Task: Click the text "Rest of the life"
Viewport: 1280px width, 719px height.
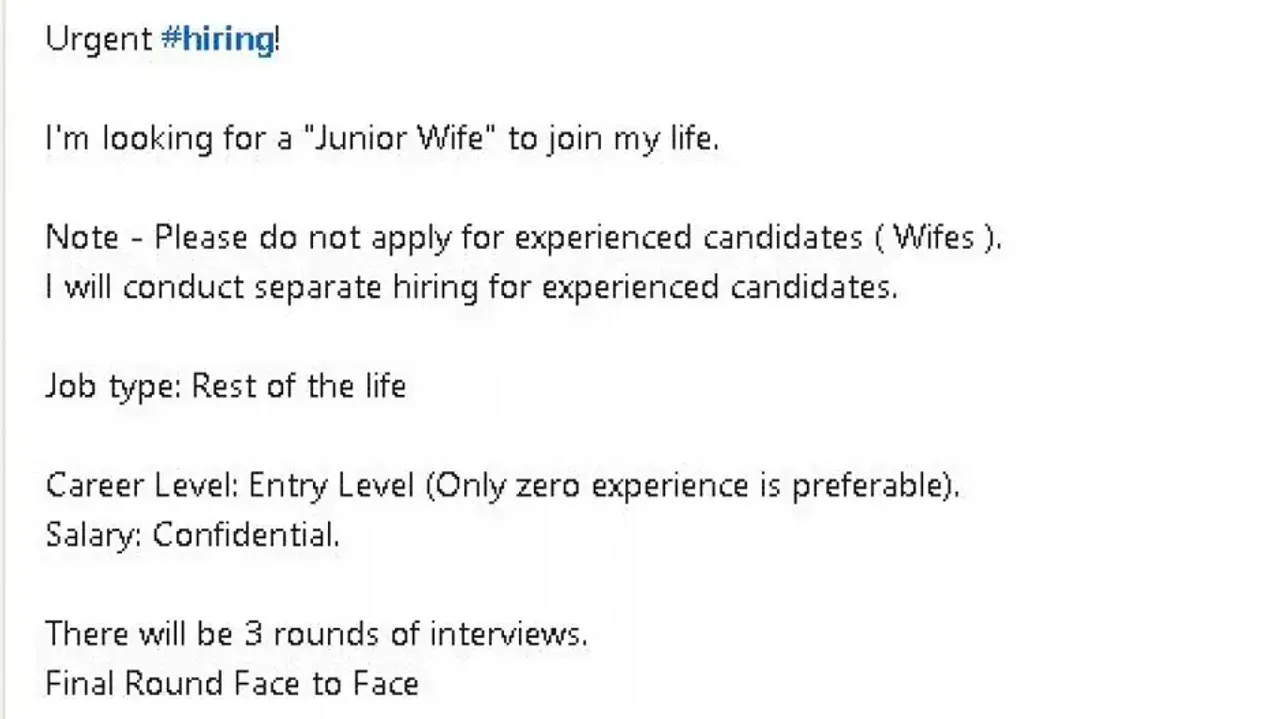Action: [298, 386]
